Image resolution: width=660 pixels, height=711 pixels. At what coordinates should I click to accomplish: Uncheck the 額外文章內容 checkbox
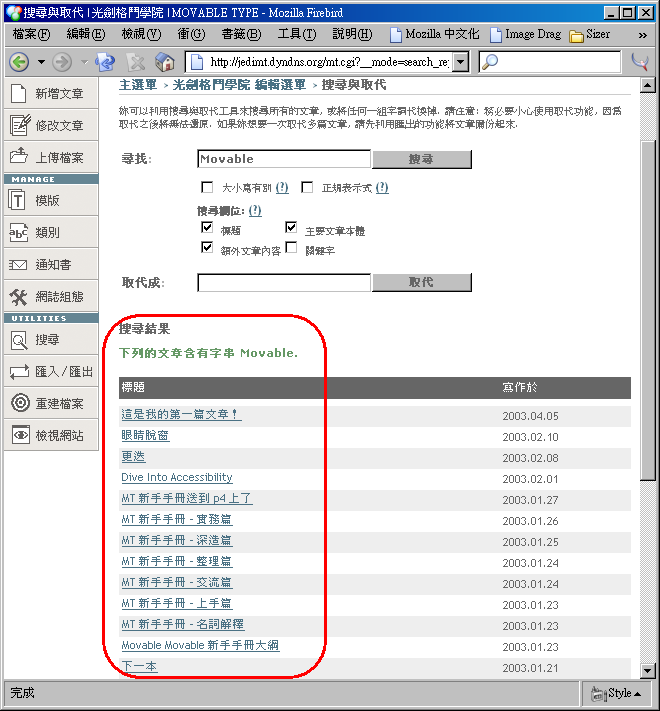[207, 248]
